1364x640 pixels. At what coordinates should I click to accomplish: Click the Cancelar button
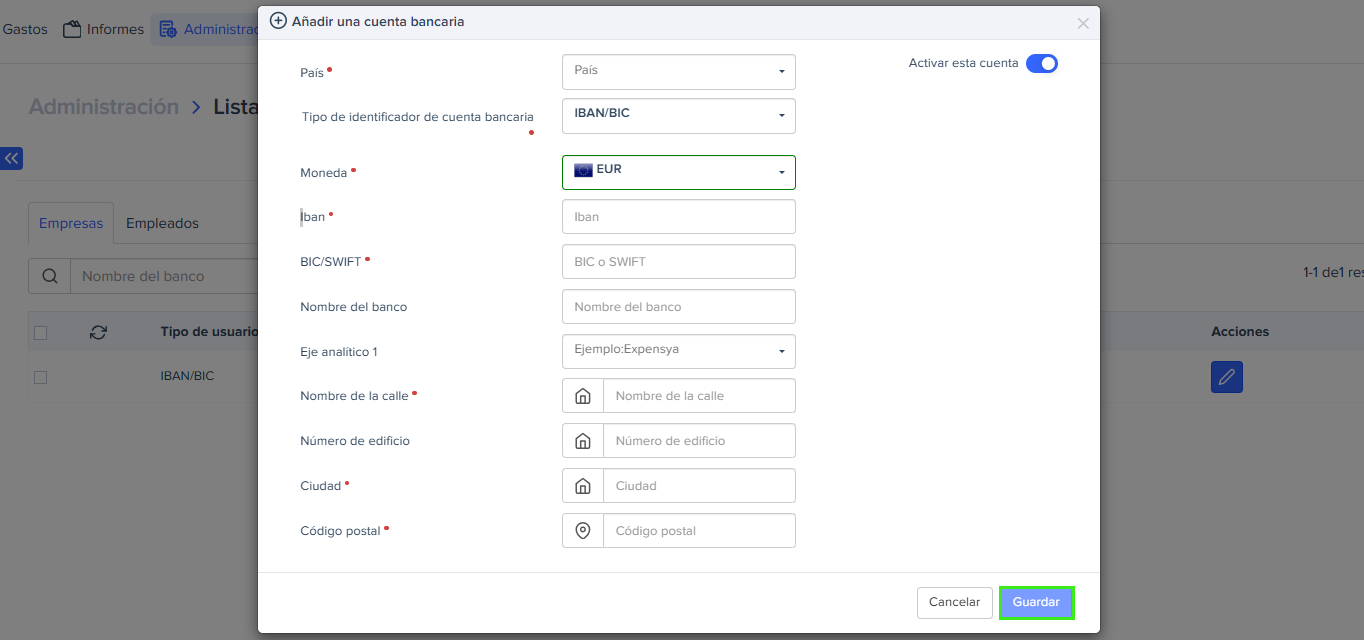pos(954,603)
